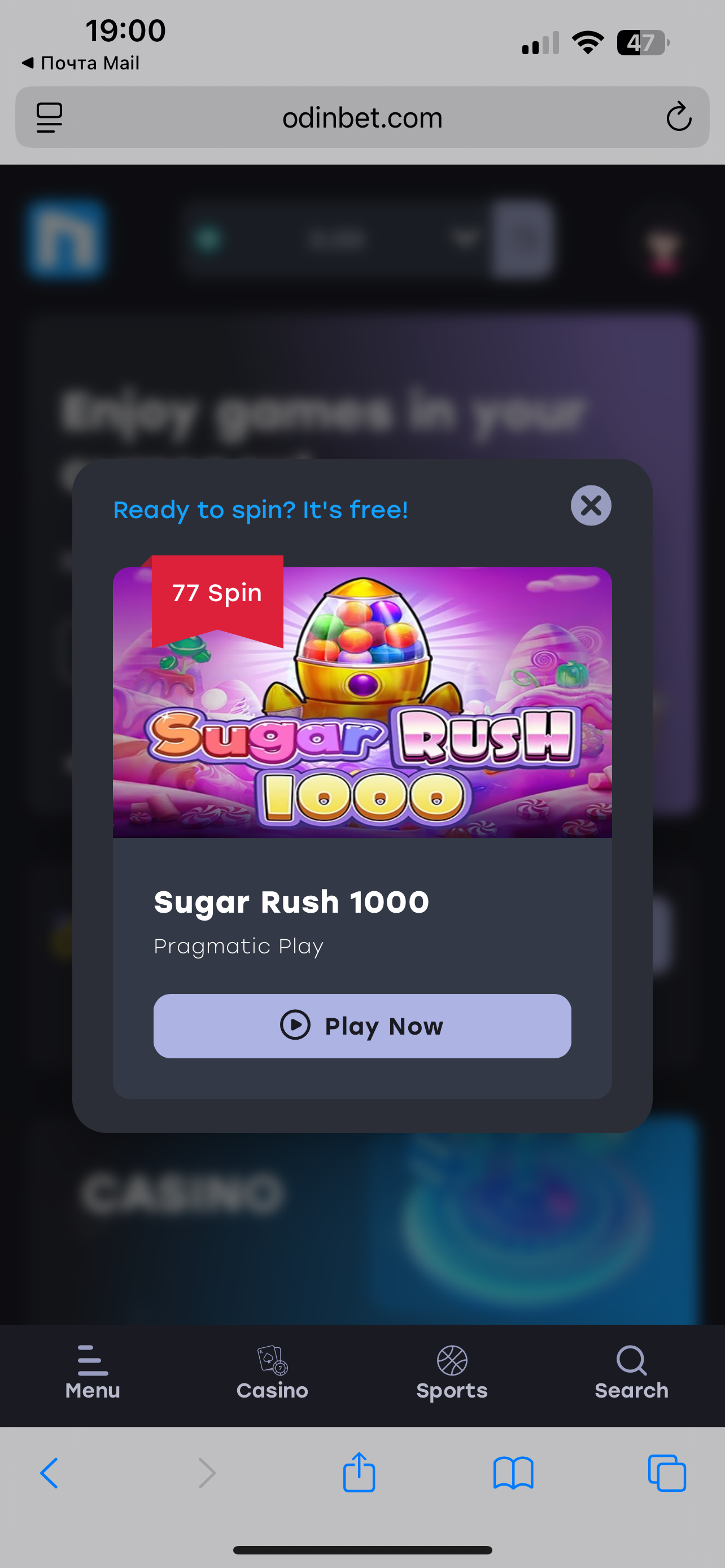Switch to the Casino tab
This screenshot has width=725, height=1568.
pyautogui.click(x=272, y=1373)
